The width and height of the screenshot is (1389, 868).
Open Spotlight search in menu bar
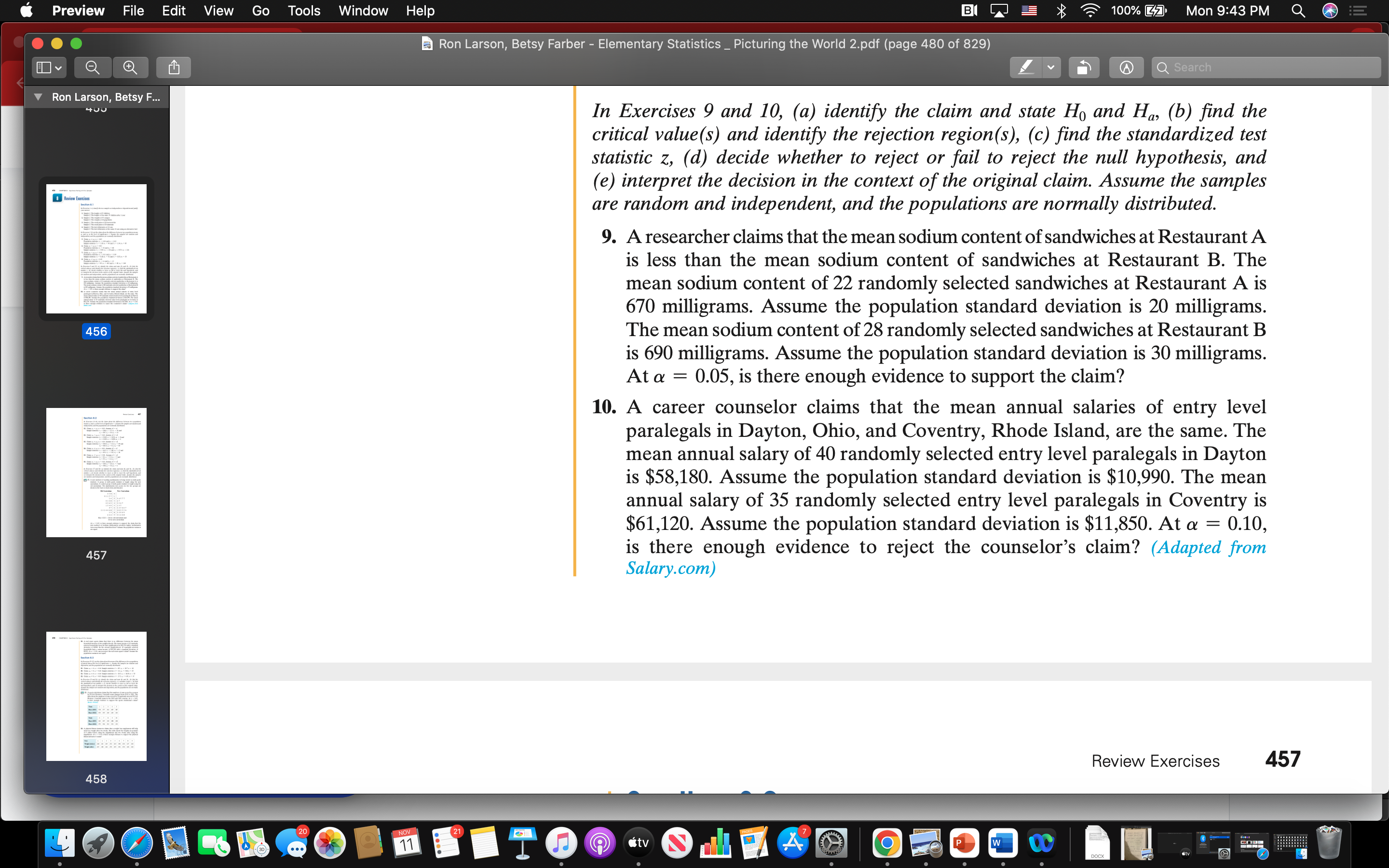click(x=1298, y=11)
